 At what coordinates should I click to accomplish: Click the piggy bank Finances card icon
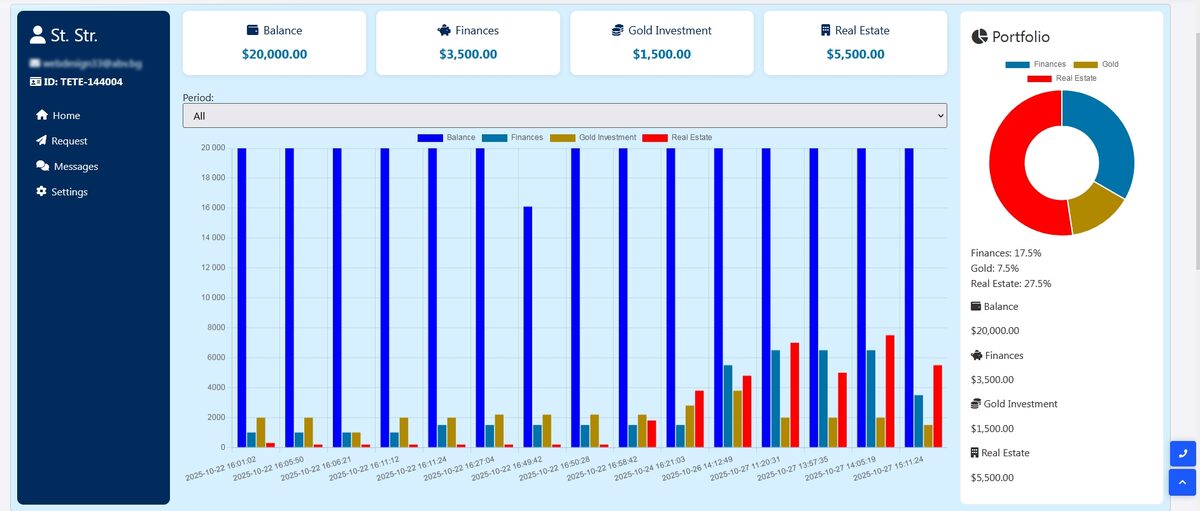(444, 31)
